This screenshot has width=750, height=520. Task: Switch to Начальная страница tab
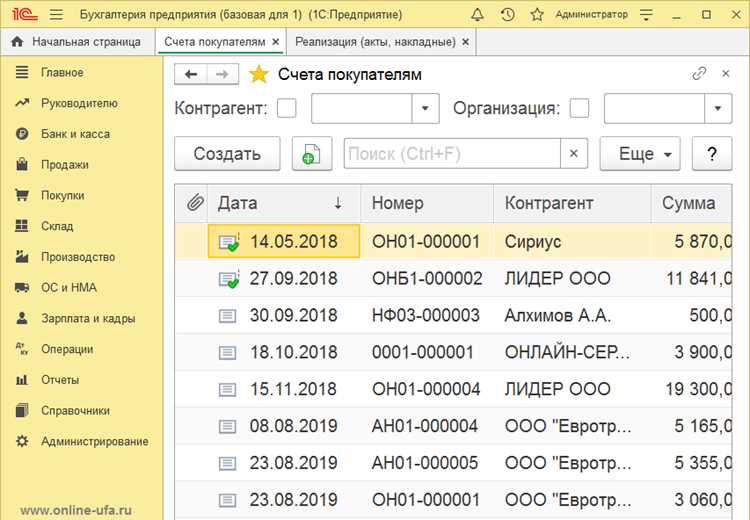[x=77, y=42]
